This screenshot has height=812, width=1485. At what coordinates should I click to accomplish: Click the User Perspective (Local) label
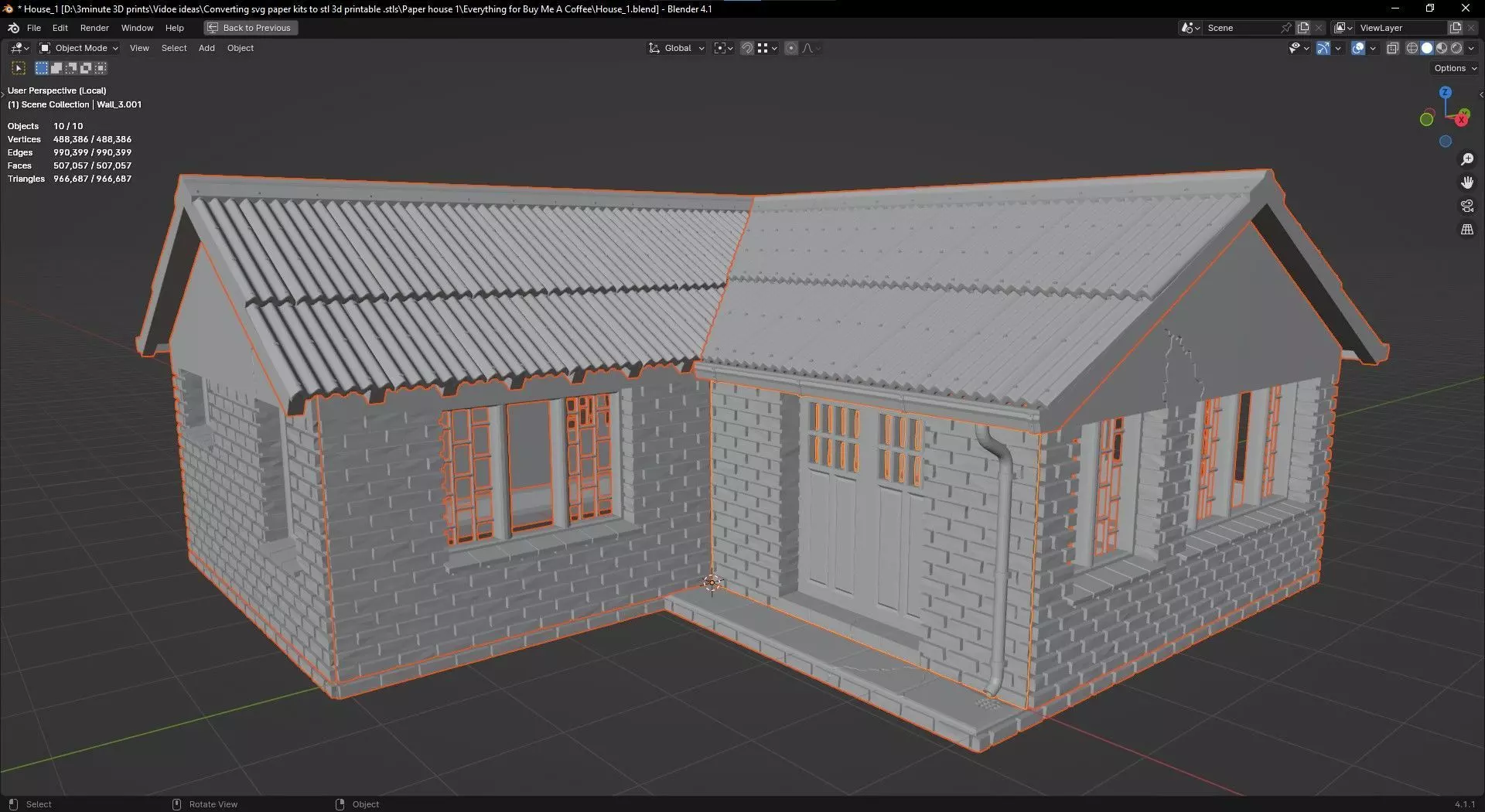57,90
